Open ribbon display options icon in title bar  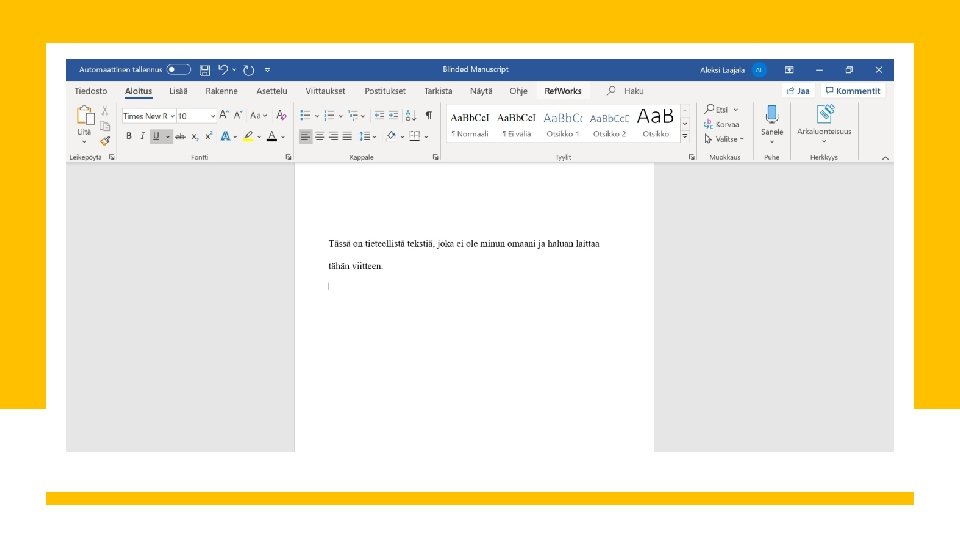[x=789, y=70]
